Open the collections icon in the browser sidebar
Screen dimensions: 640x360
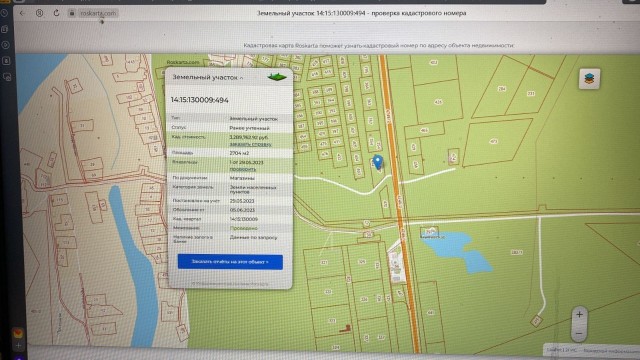coord(5,29)
